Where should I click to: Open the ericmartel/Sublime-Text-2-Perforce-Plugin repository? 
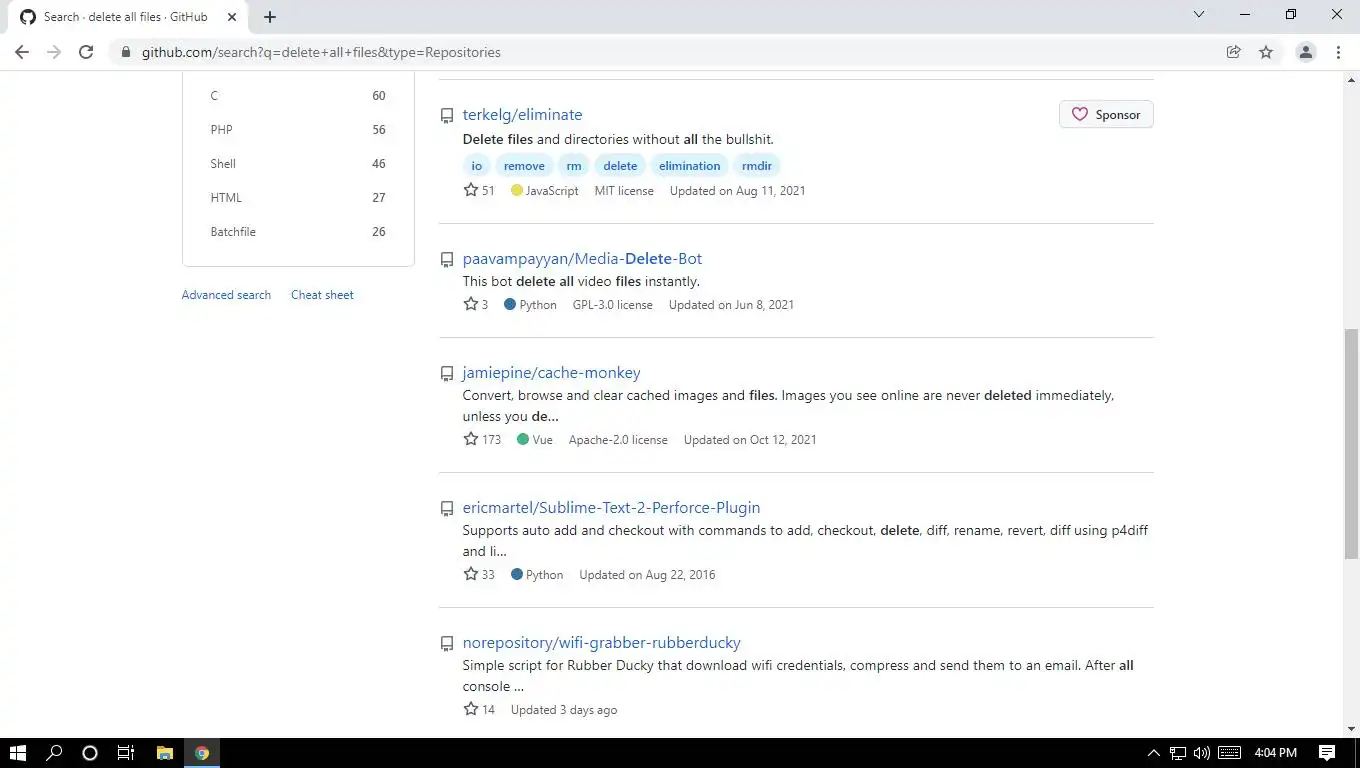(611, 508)
